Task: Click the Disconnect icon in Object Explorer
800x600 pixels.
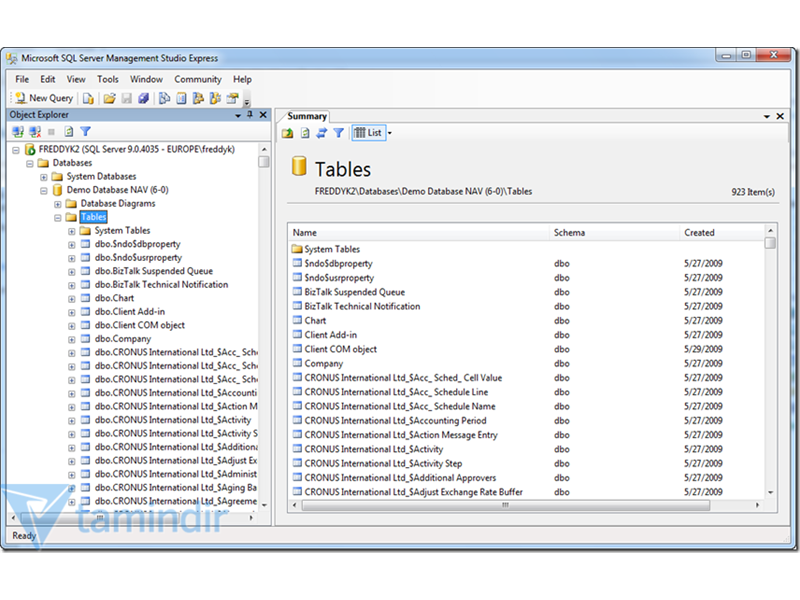Action: coord(36,131)
